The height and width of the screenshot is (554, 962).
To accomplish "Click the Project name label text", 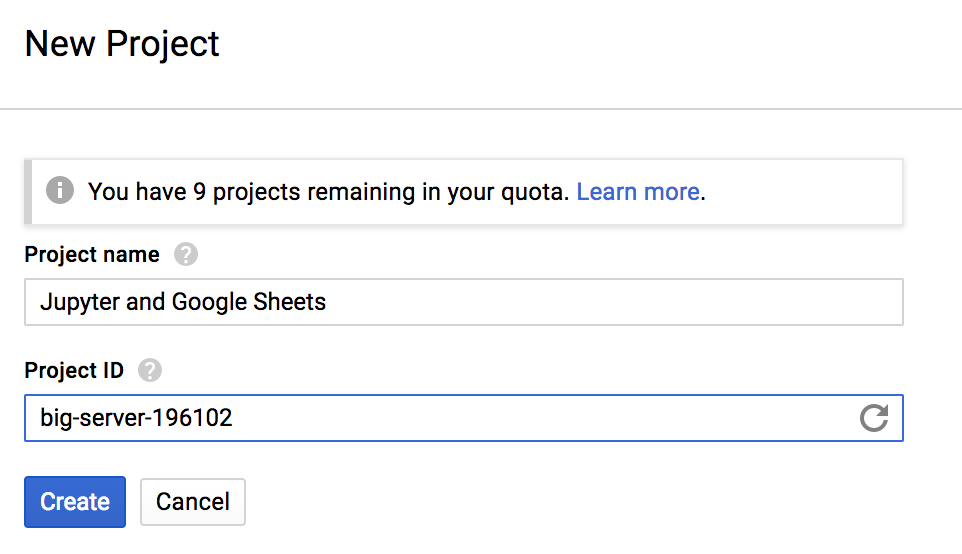I will point(92,255).
